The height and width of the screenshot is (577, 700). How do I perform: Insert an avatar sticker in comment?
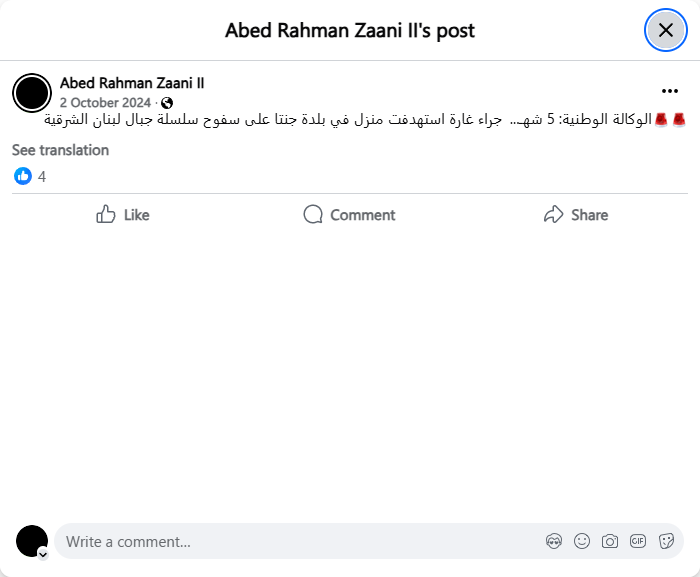pyautogui.click(x=554, y=541)
